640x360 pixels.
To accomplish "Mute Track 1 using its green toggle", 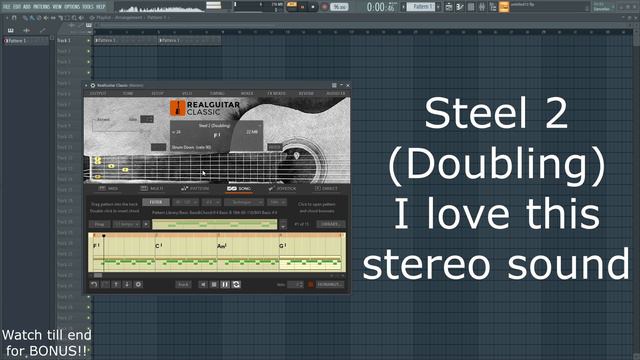I will coord(88,40).
